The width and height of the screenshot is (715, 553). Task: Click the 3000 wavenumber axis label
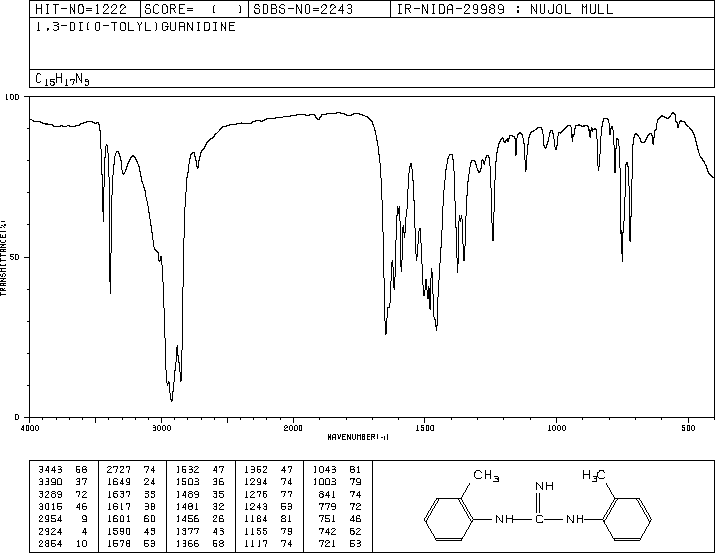[161, 428]
